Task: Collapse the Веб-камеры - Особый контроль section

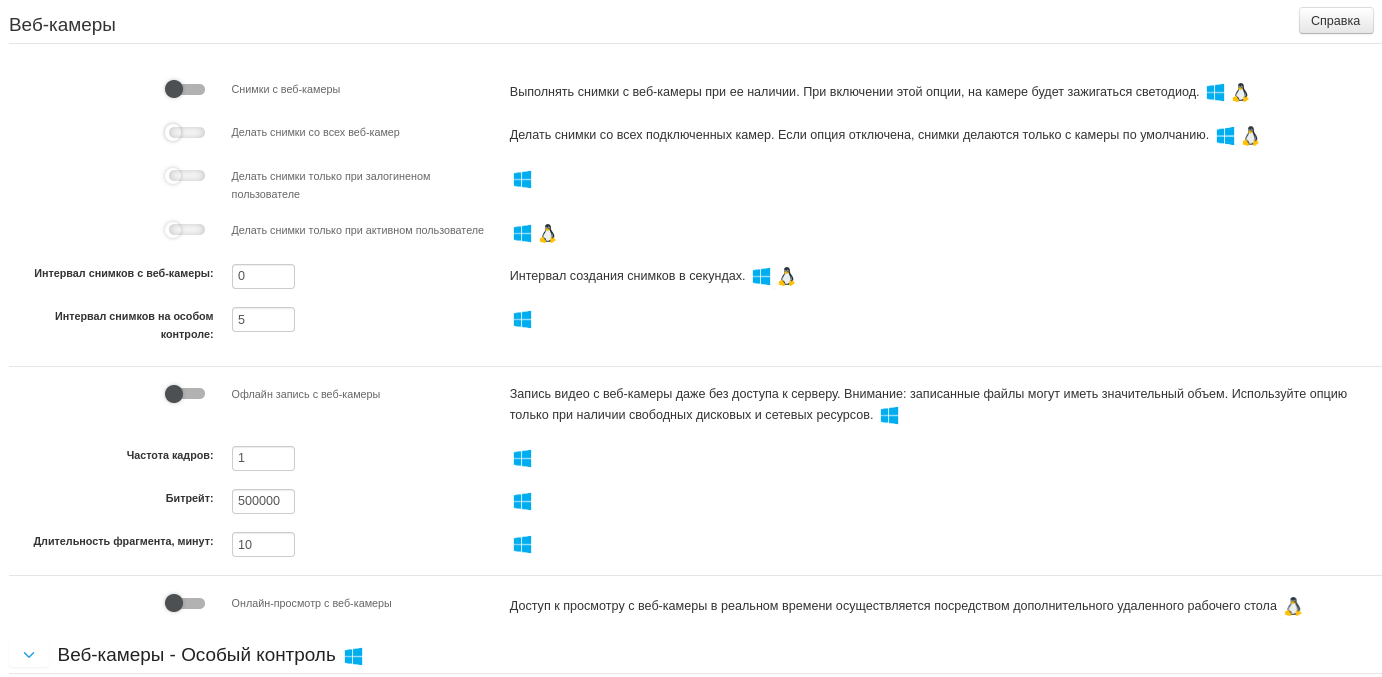Action: 29,654
